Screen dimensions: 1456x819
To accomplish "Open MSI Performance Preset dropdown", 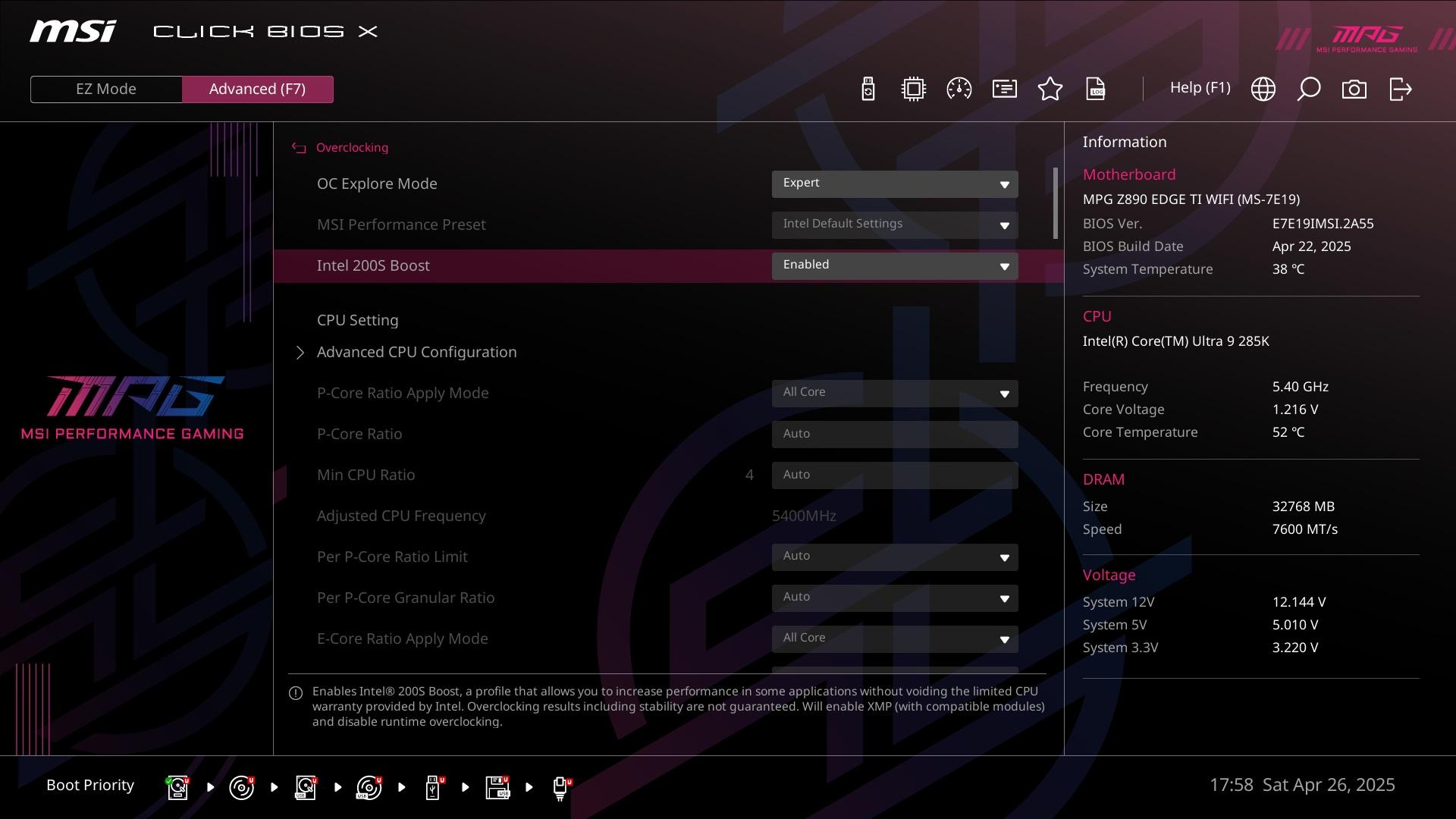I will (895, 225).
